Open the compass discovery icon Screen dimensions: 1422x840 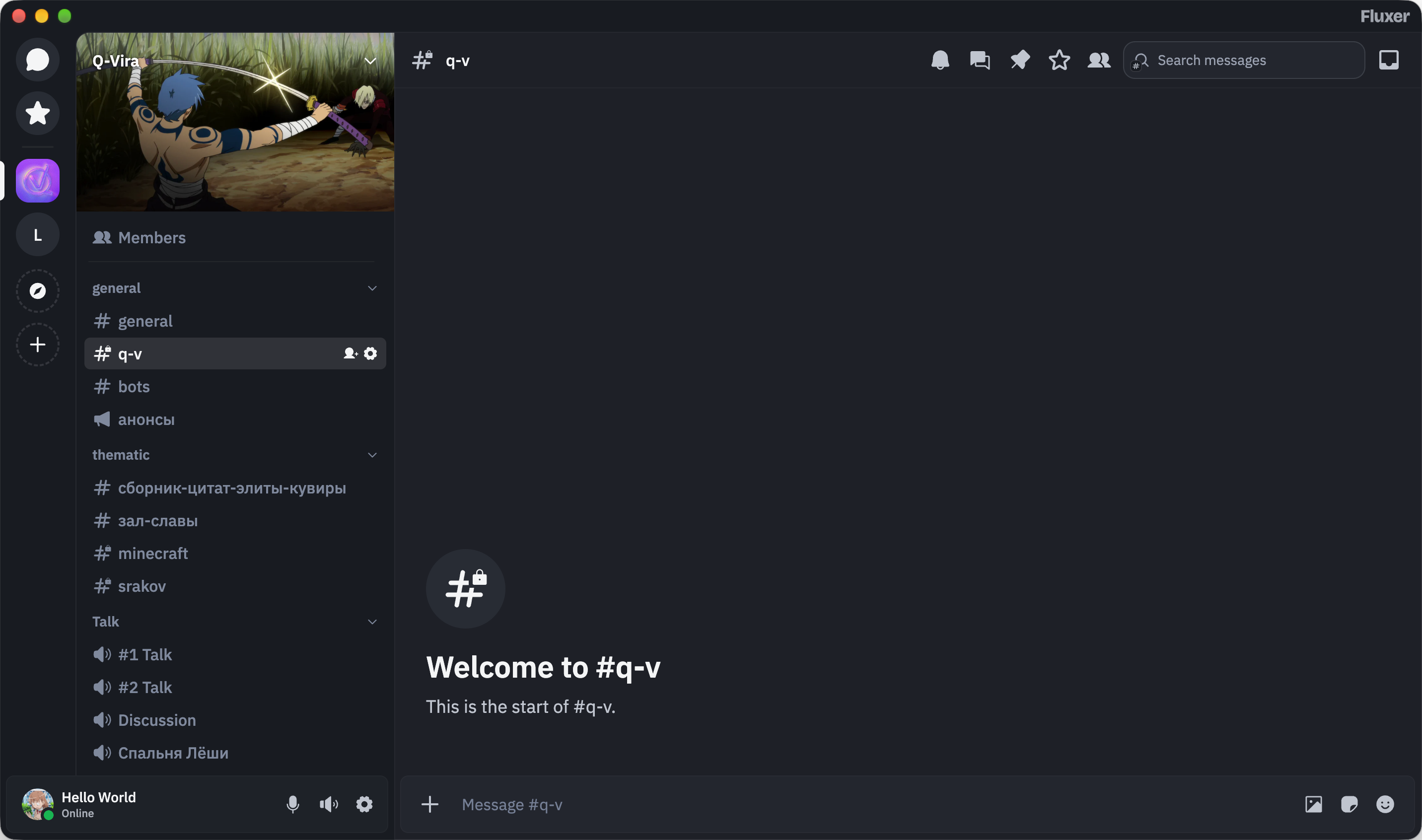click(37, 291)
